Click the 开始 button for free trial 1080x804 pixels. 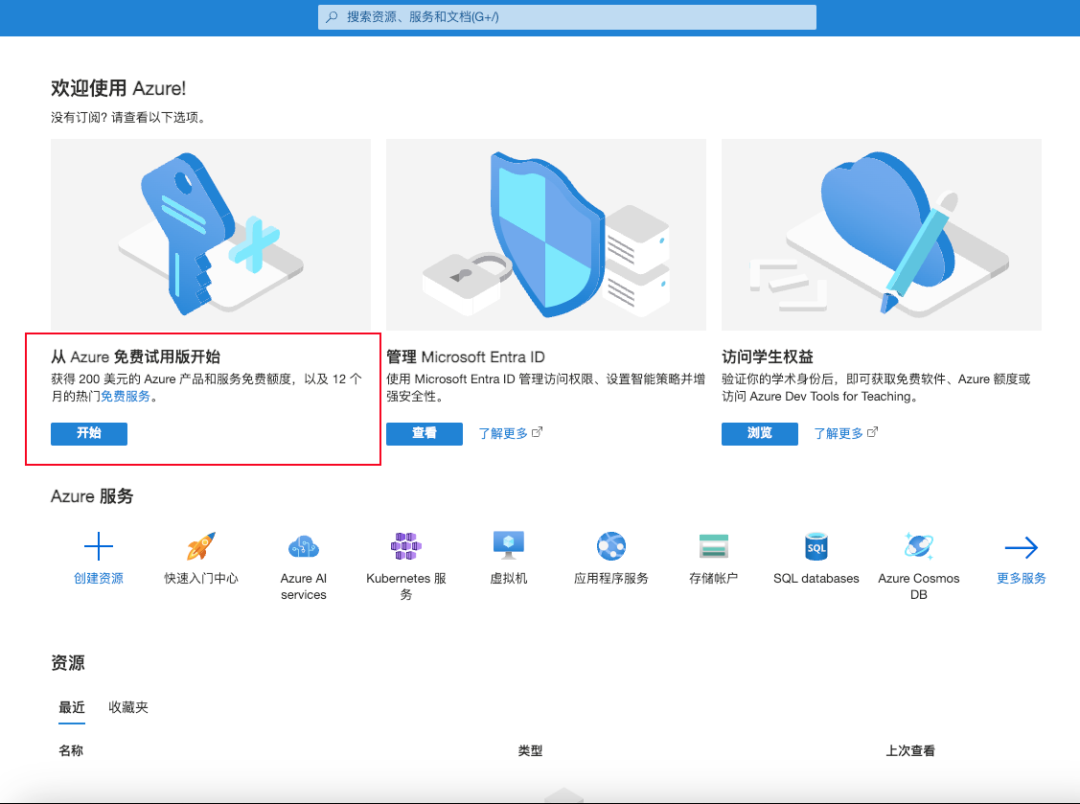[x=88, y=433]
